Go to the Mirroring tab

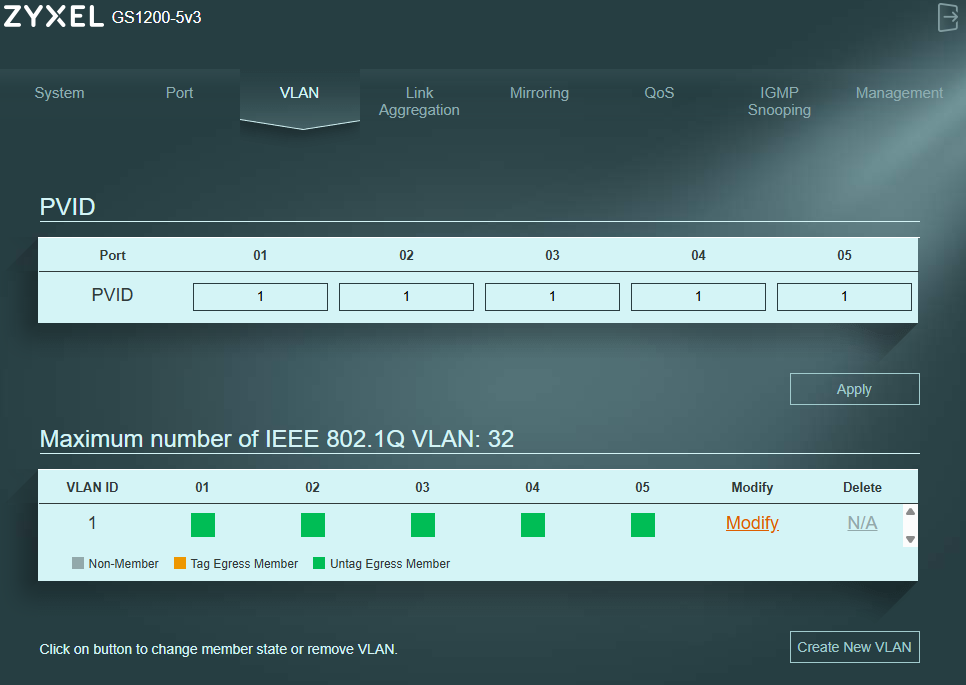(x=539, y=93)
